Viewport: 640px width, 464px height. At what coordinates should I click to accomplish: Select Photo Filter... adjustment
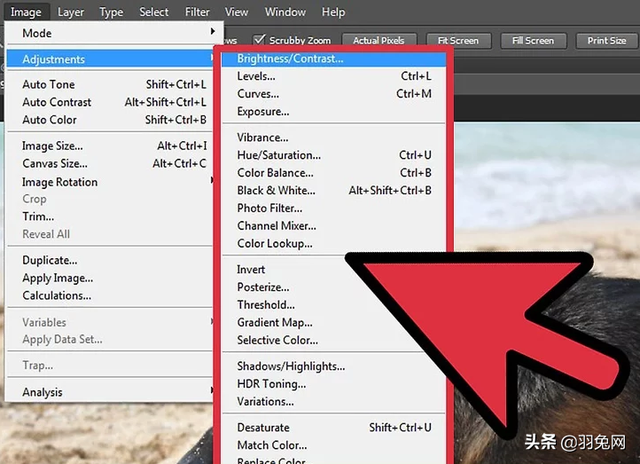point(334,208)
